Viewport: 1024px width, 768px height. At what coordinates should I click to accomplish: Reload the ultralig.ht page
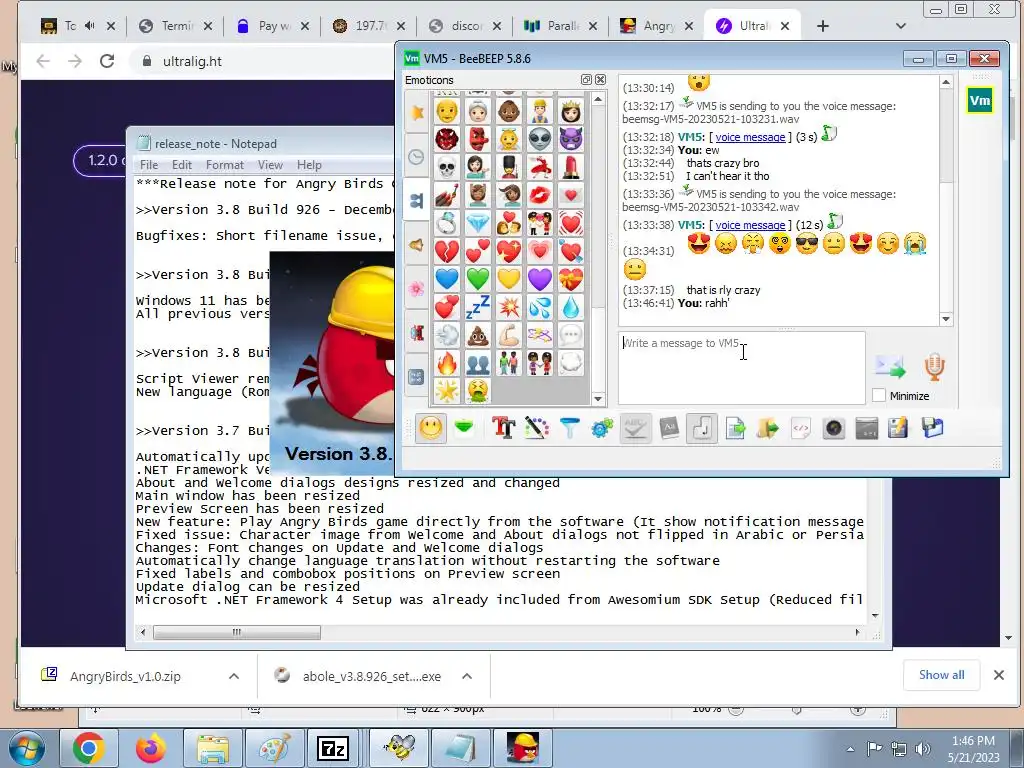click(x=107, y=61)
